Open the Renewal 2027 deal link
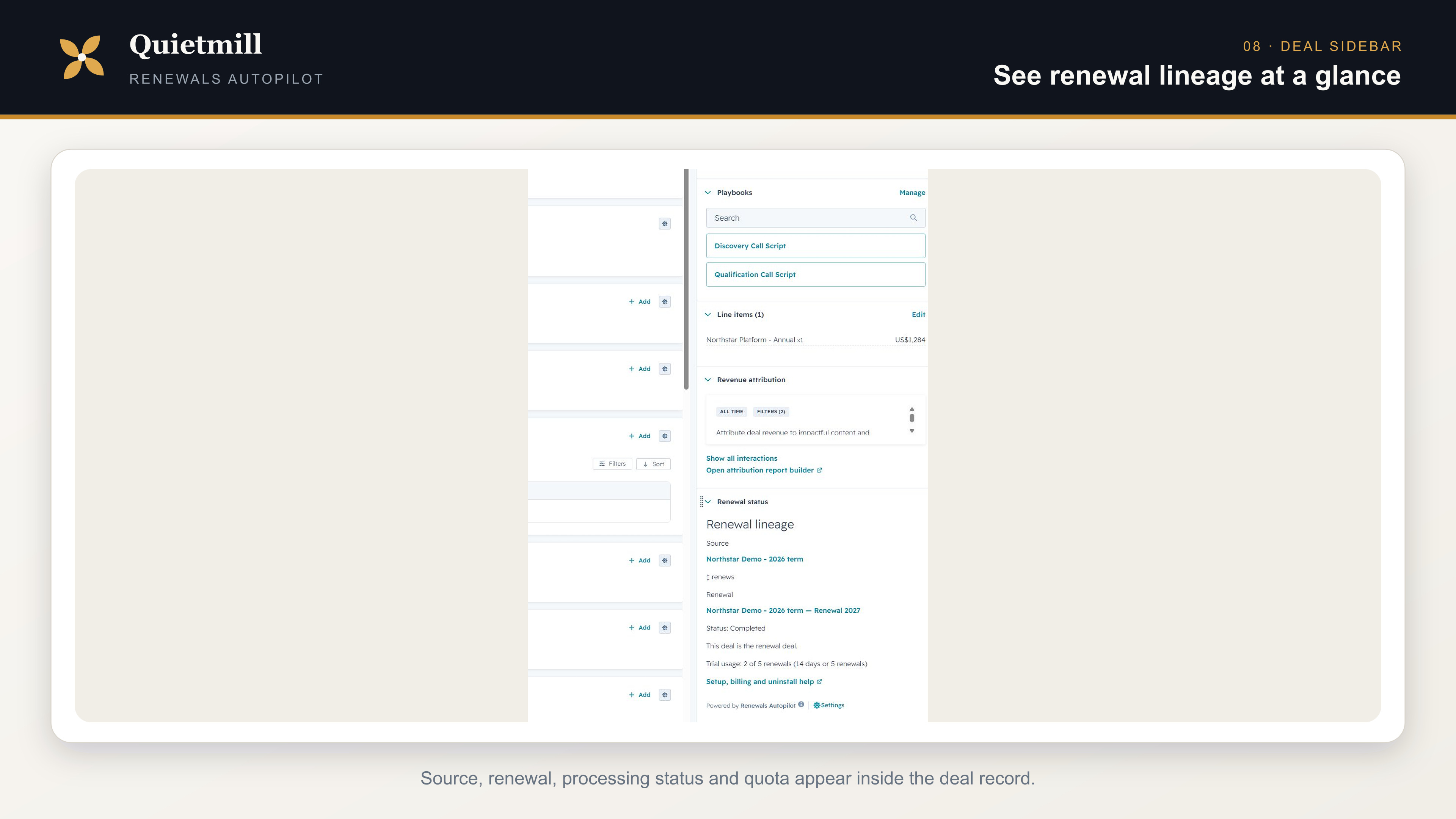1456x819 pixels. (783, 610)
